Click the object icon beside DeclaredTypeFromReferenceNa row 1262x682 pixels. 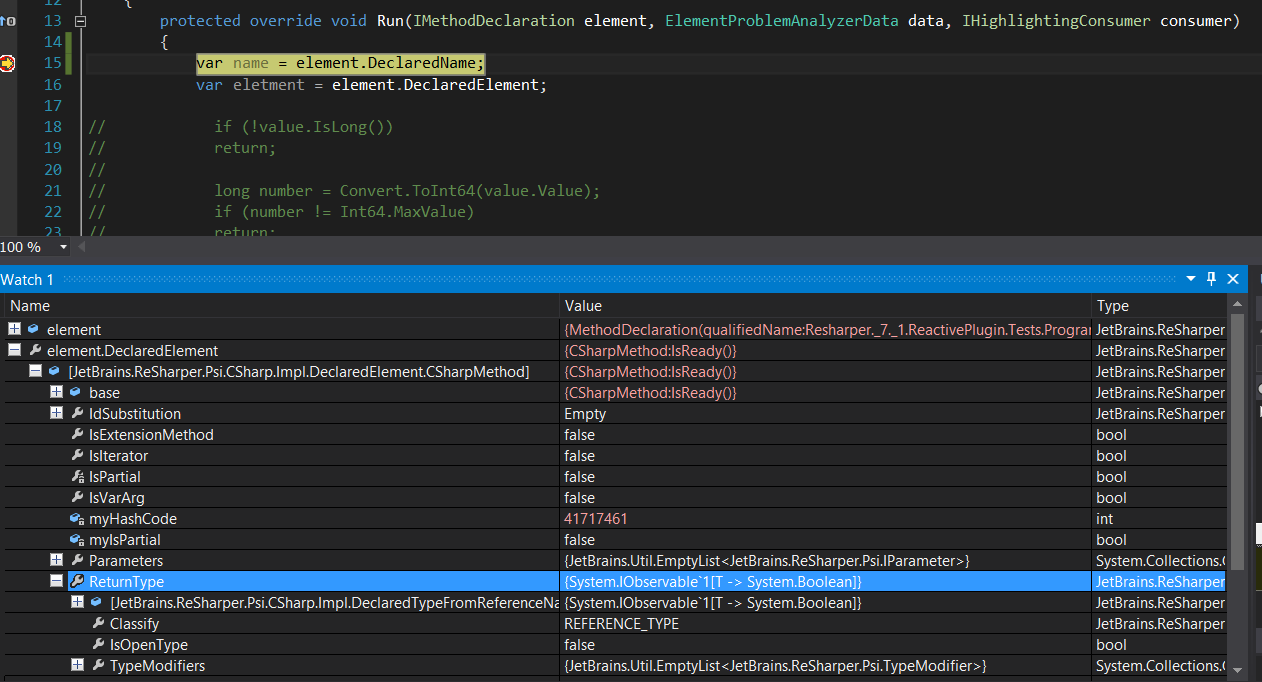coord(96,602)
